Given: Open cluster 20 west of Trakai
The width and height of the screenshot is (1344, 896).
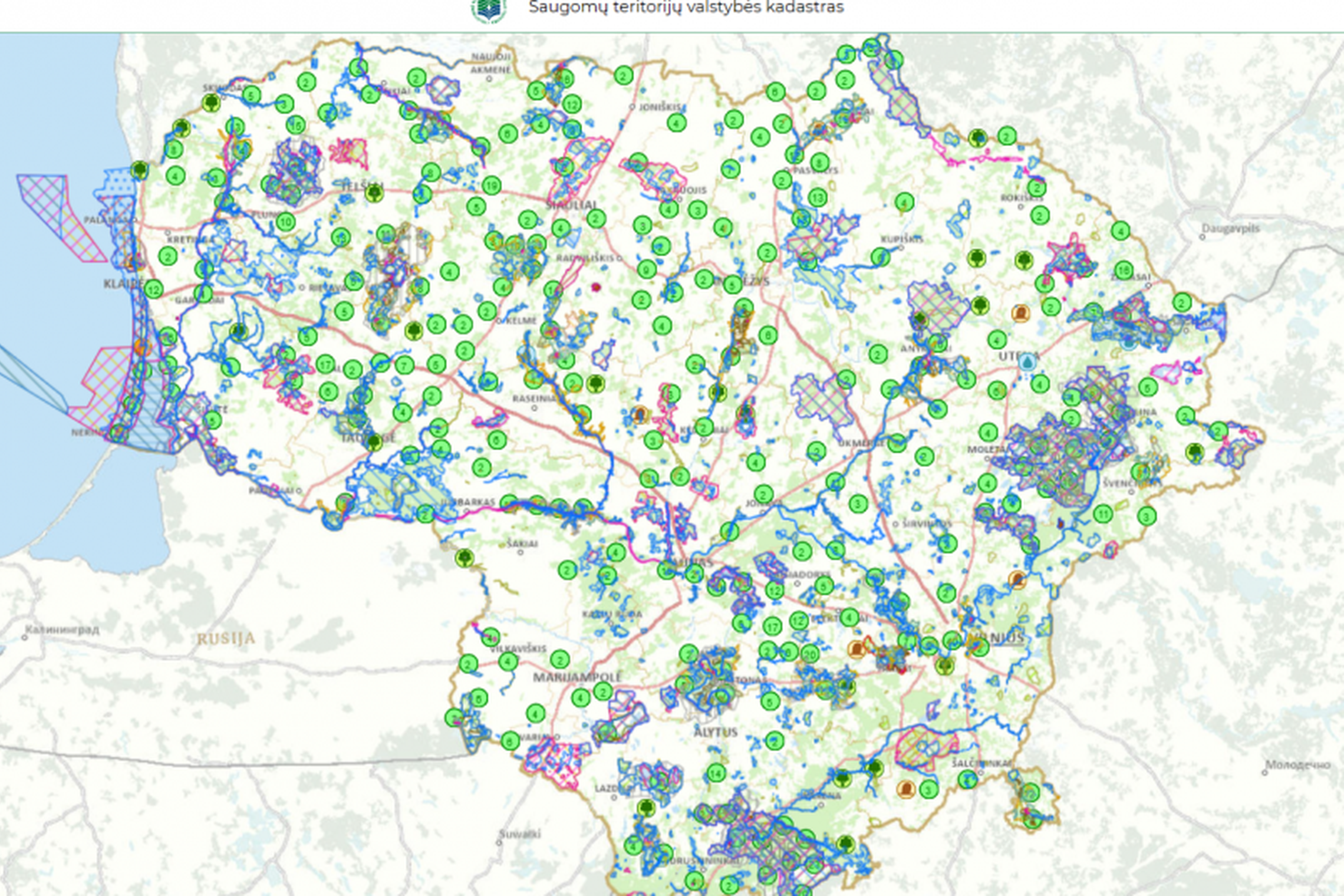Looking at the screenshot, I should (x=811, y=654).
